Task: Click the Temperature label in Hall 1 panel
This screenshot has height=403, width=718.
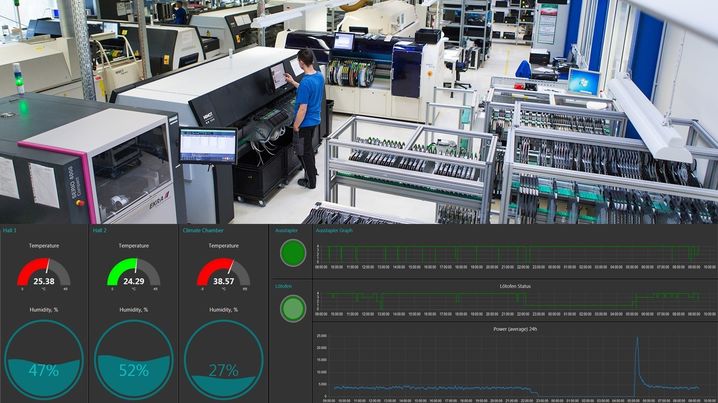Action: click(44, 246)
